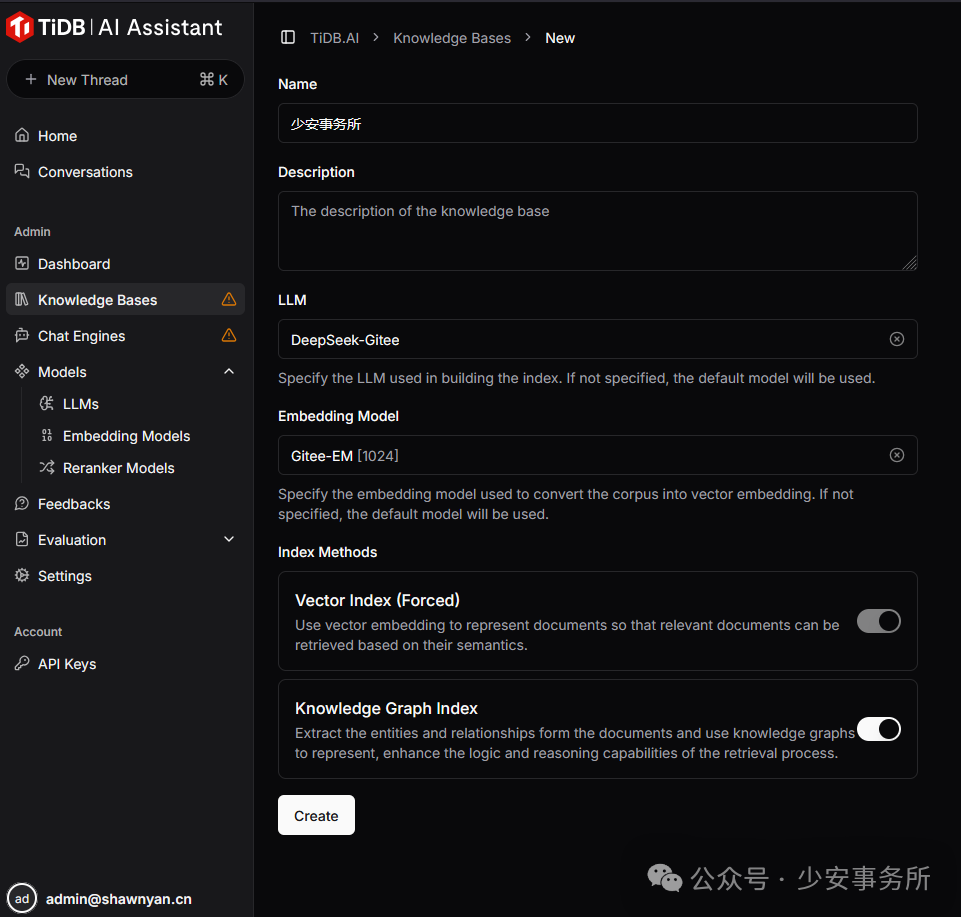The height and width of the screenshot is (917, 961).
Task: Open the LLM dropdown showing DeepSeek-Gitee
Action: [x=598, y=339]
